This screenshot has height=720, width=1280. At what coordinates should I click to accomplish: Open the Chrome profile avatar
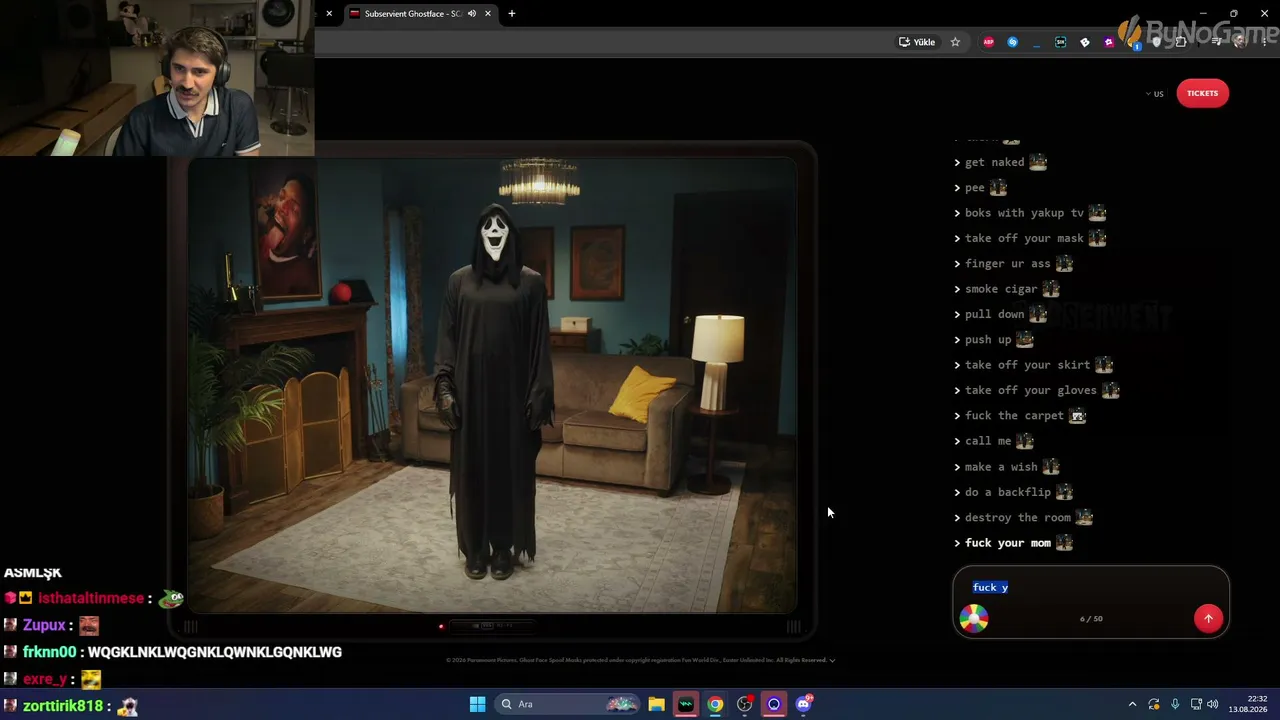point(1241,42)
